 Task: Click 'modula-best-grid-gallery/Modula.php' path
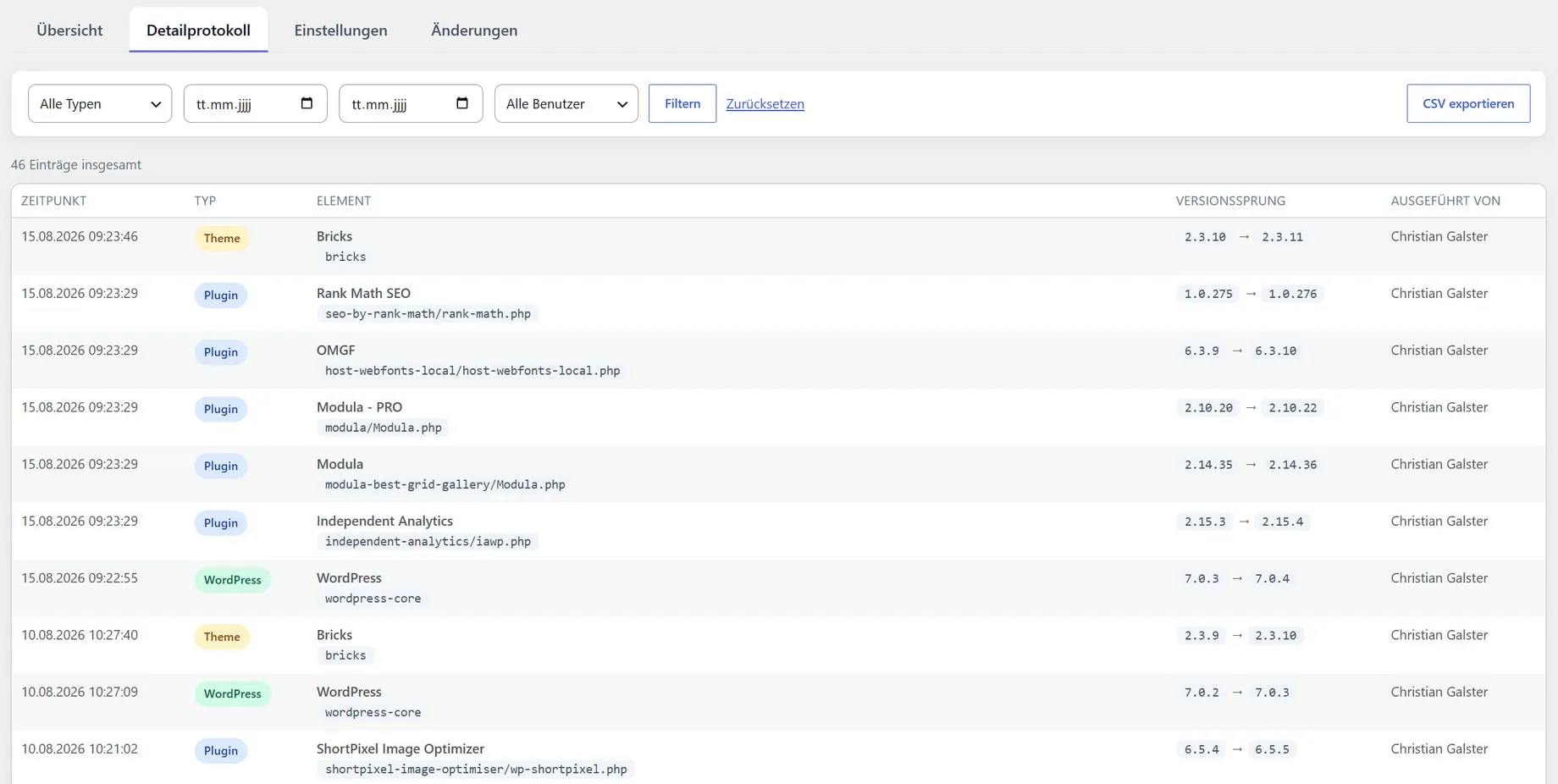pyautogui.click(x=445, y=484)
